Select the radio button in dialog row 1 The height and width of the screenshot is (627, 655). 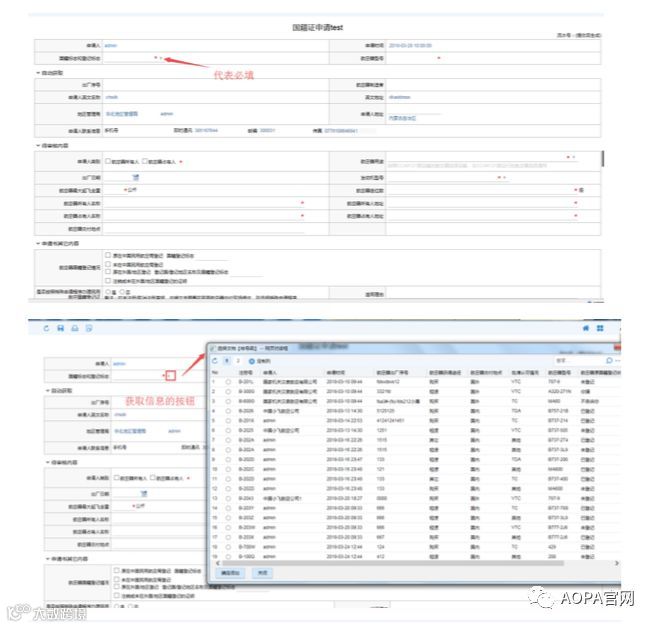[x=228, y=382]
